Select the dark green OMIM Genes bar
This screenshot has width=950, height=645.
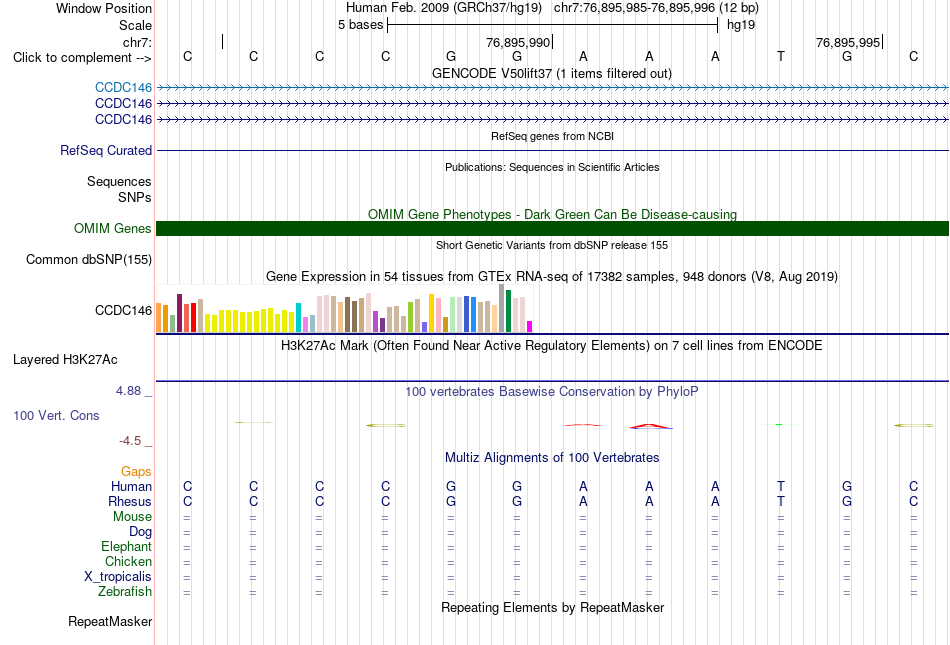pos(552,228)
